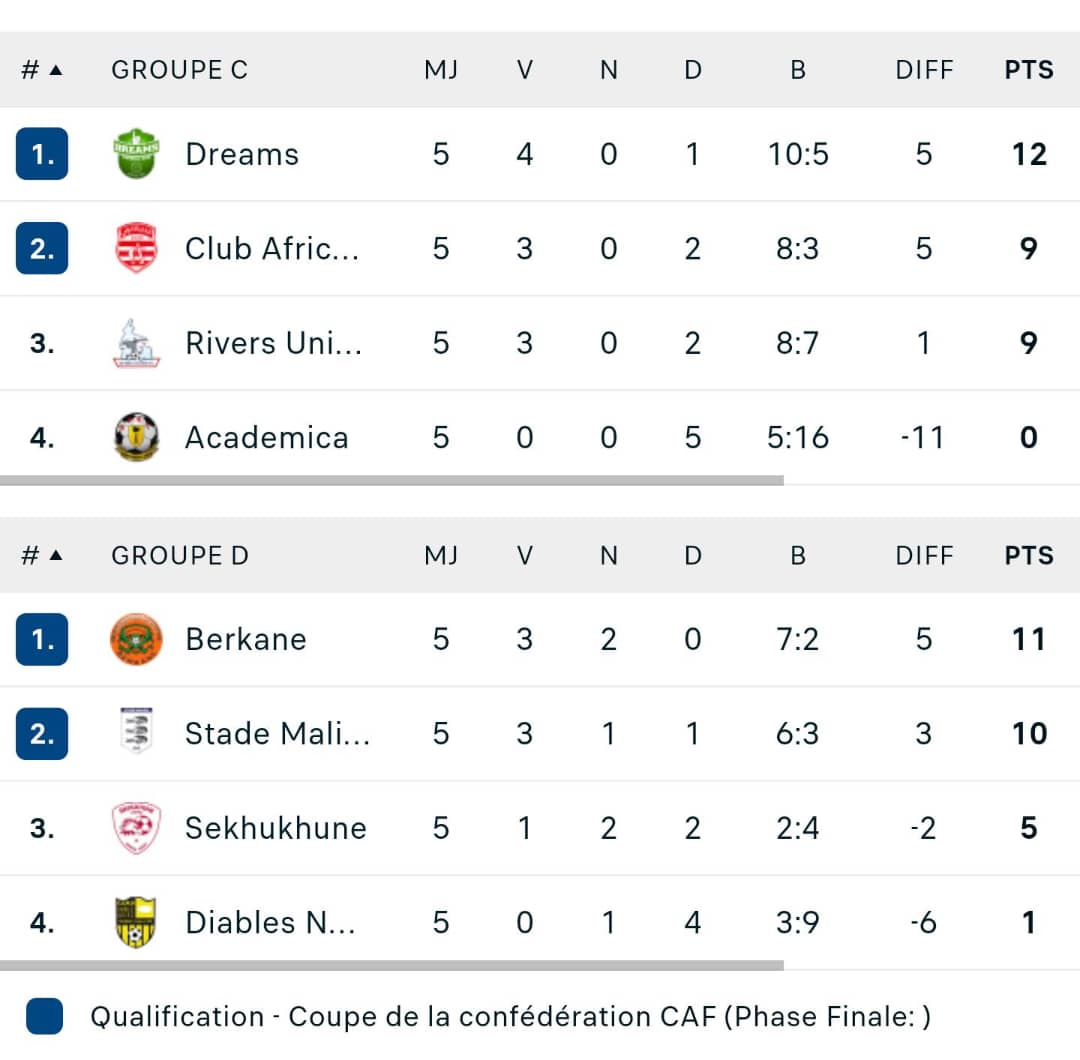Image resolution: width=1080 pixels, height=1060 pixels.
Task: Click the Rivers United team logo
Action: [x=136, y=343]
